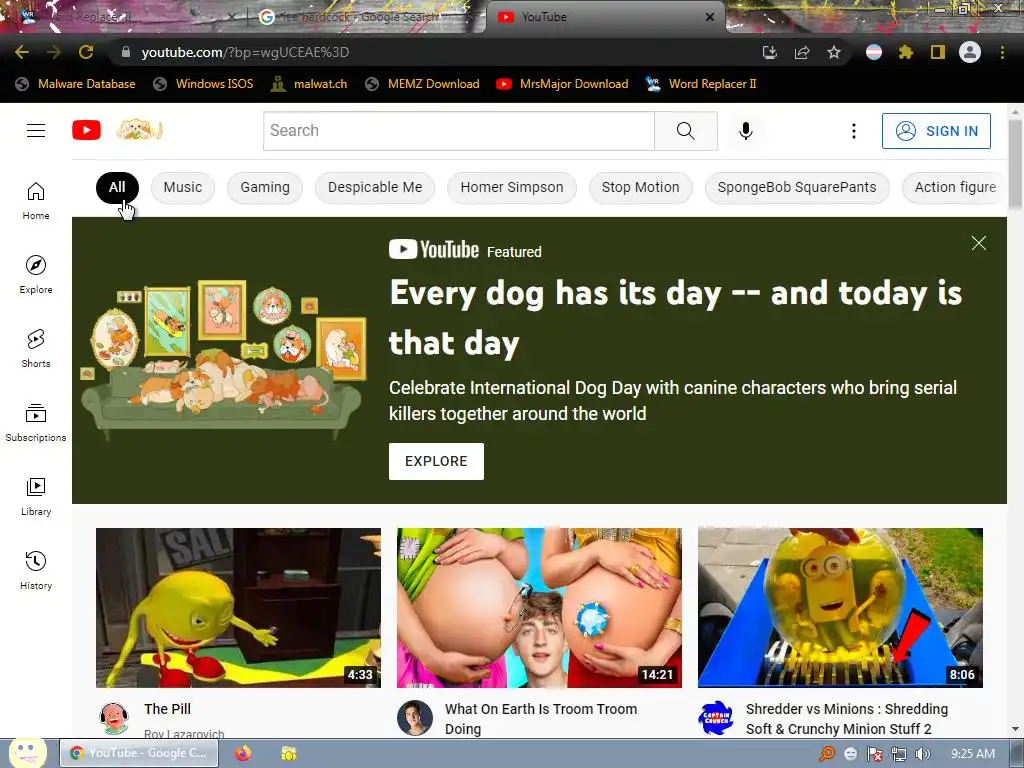Open MrsMajor Download bookmark
This screenshot has width=1024, height=768.
(562, 84)
